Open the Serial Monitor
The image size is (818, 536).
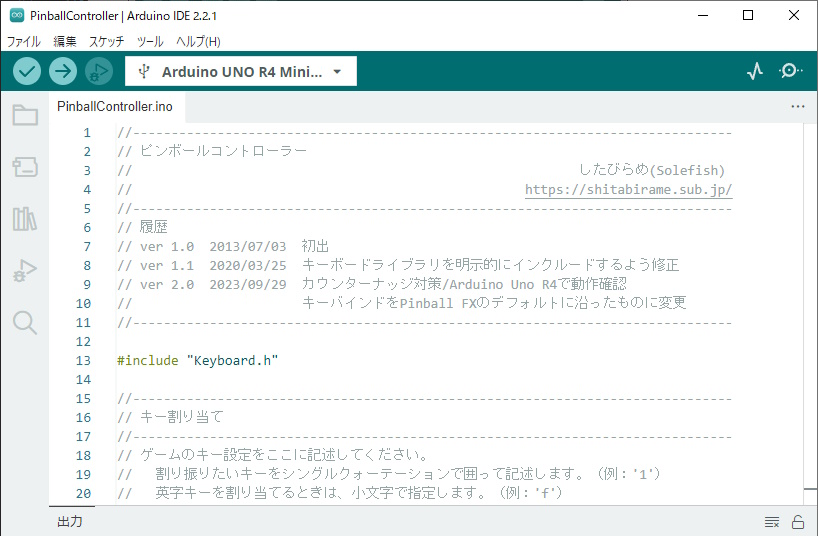(790, 71)
